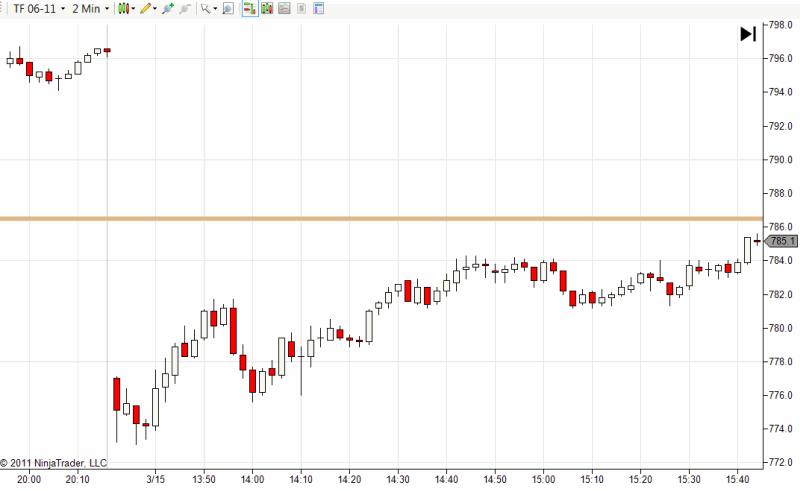
Task: Open the 2 Min interval dropdown
Action: (x=90, y=9)
